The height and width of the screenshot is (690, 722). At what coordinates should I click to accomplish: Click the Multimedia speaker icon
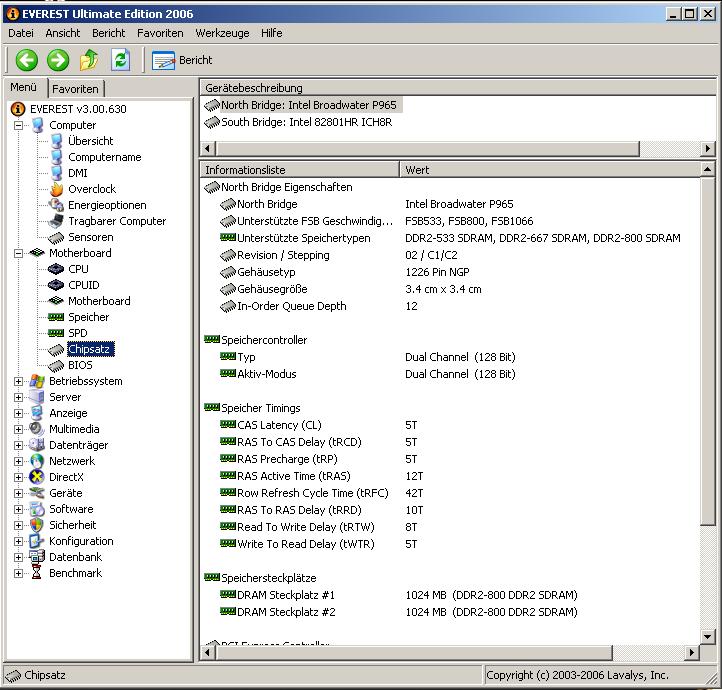point(36,429)
